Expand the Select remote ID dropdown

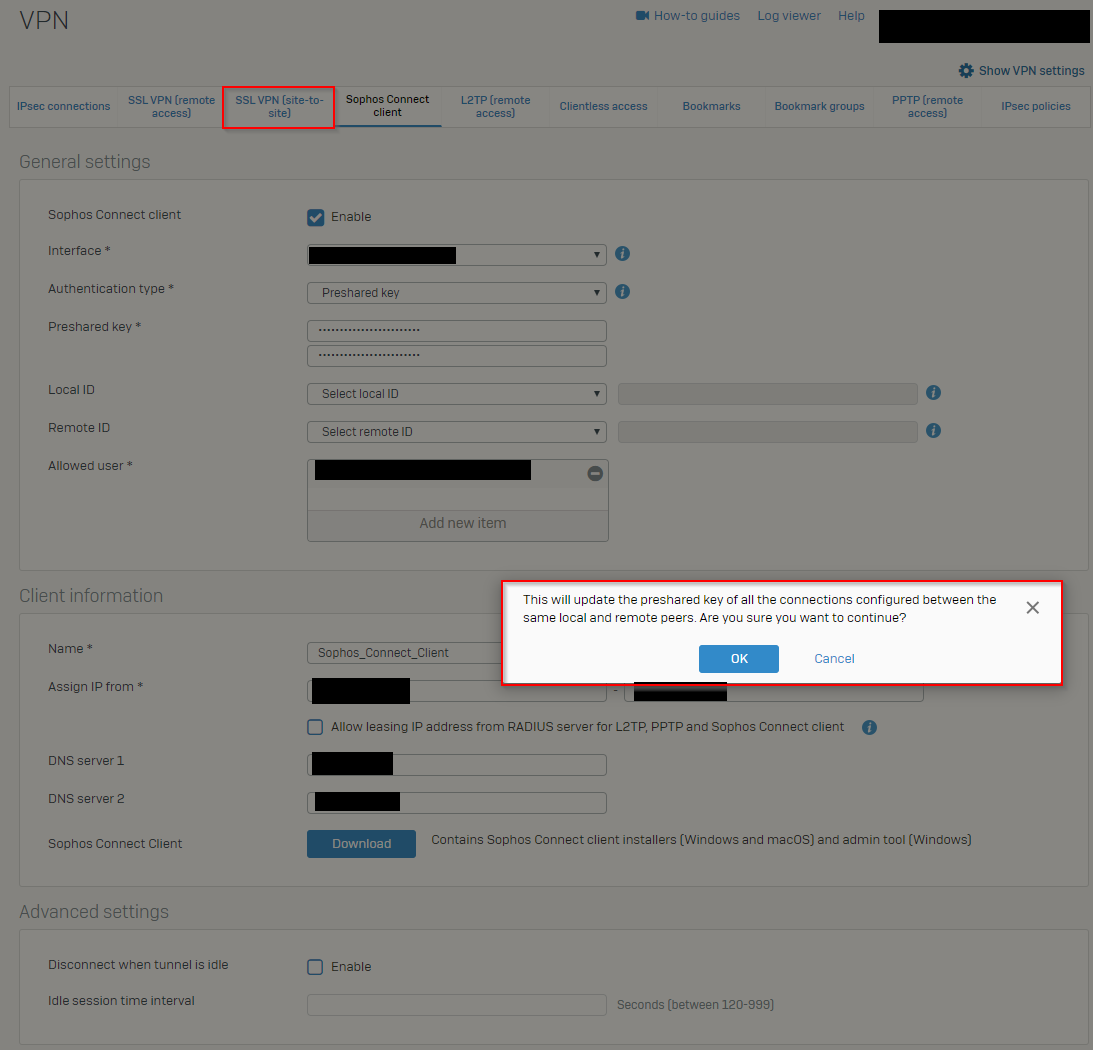tap(457, 432)
